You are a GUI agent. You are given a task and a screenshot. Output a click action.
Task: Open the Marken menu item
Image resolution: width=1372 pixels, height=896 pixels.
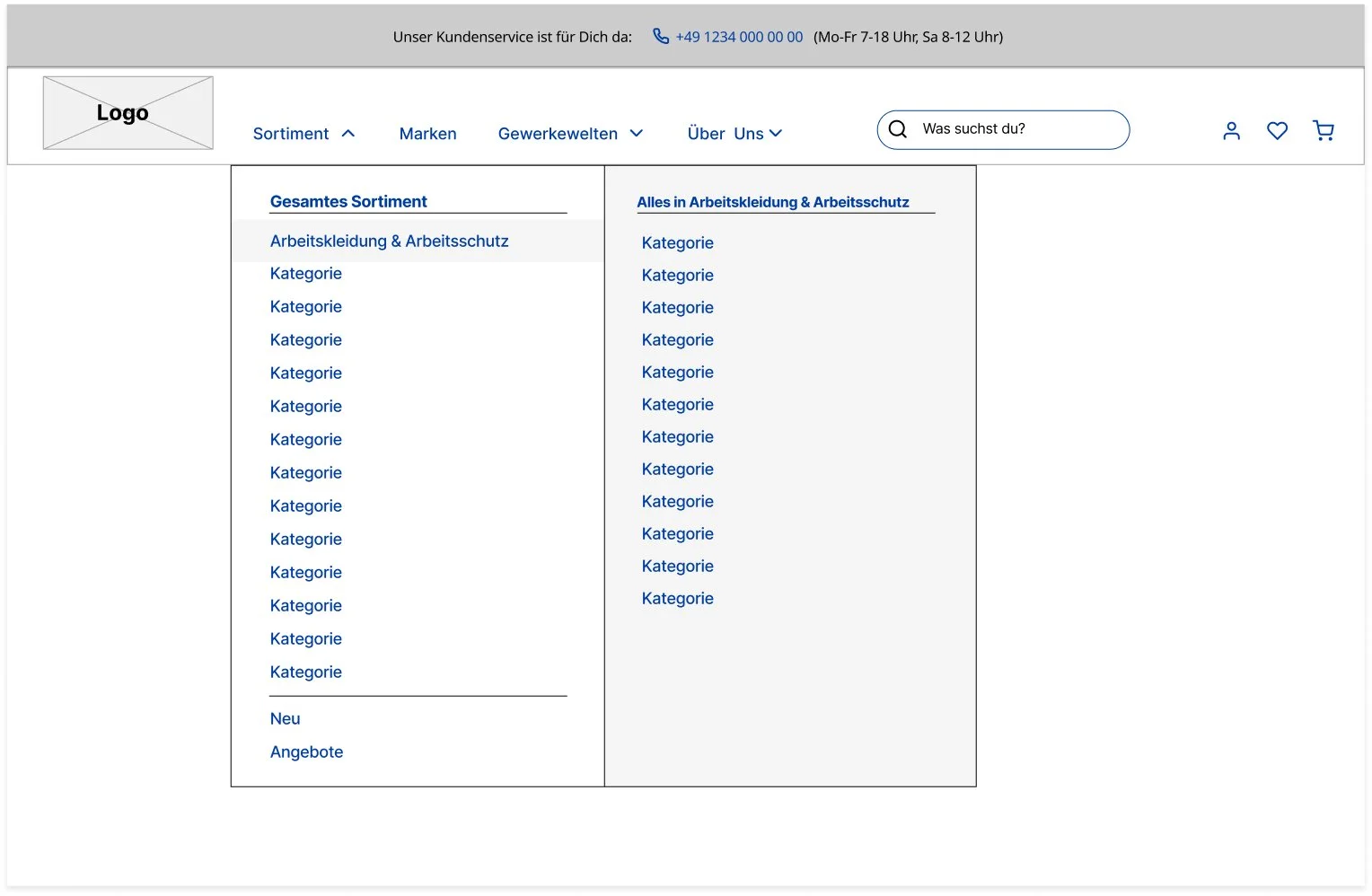427,134
